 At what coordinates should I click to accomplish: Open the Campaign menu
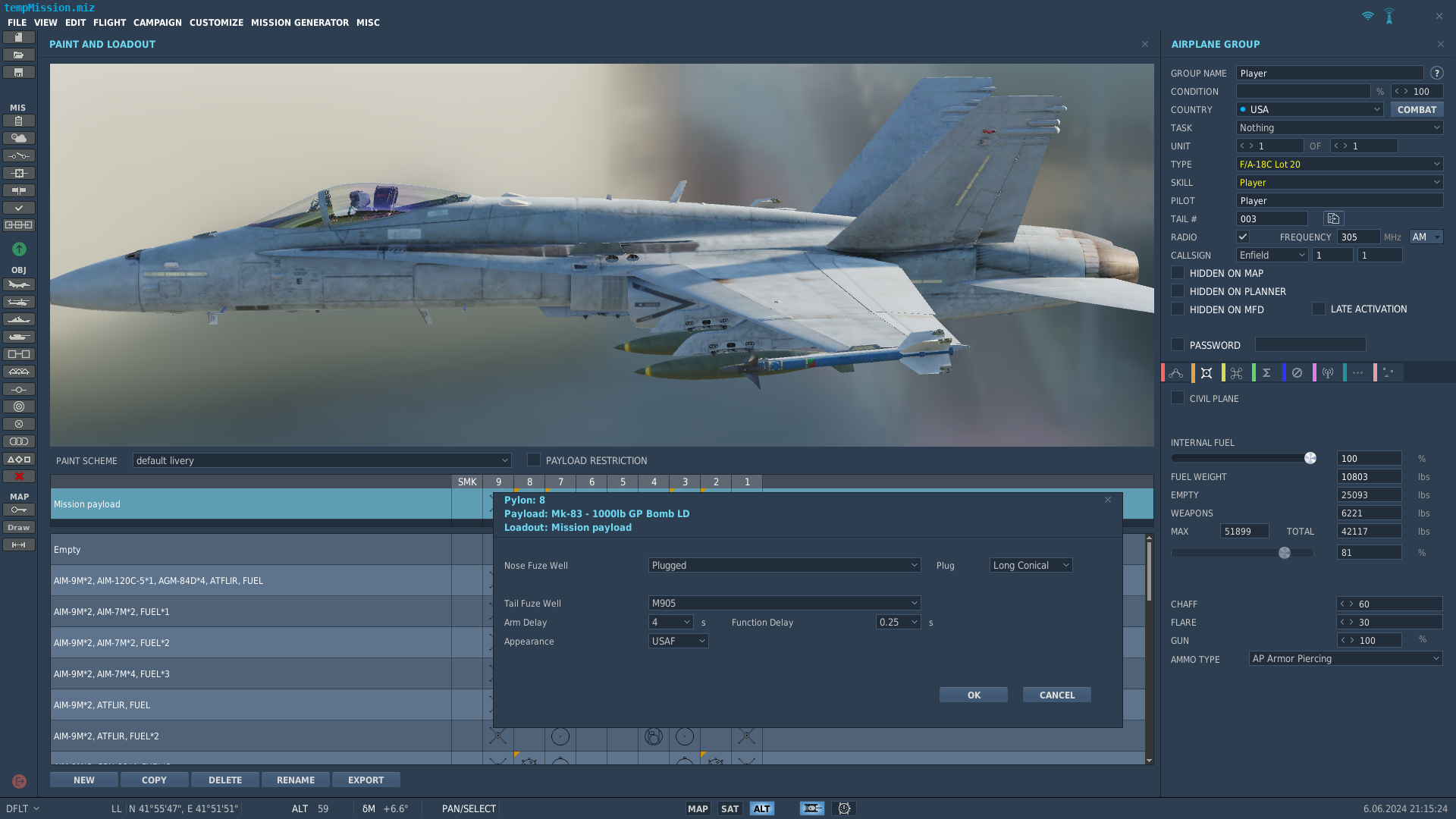click(158, 23)
